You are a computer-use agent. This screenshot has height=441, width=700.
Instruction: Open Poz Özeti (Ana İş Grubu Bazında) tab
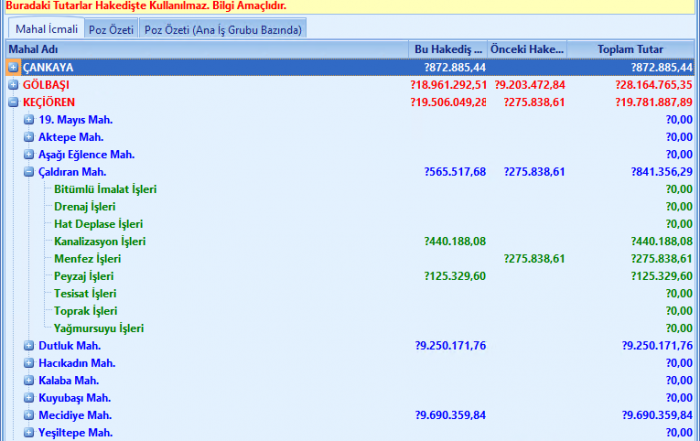pyautogui.click(x=223, y=29)
